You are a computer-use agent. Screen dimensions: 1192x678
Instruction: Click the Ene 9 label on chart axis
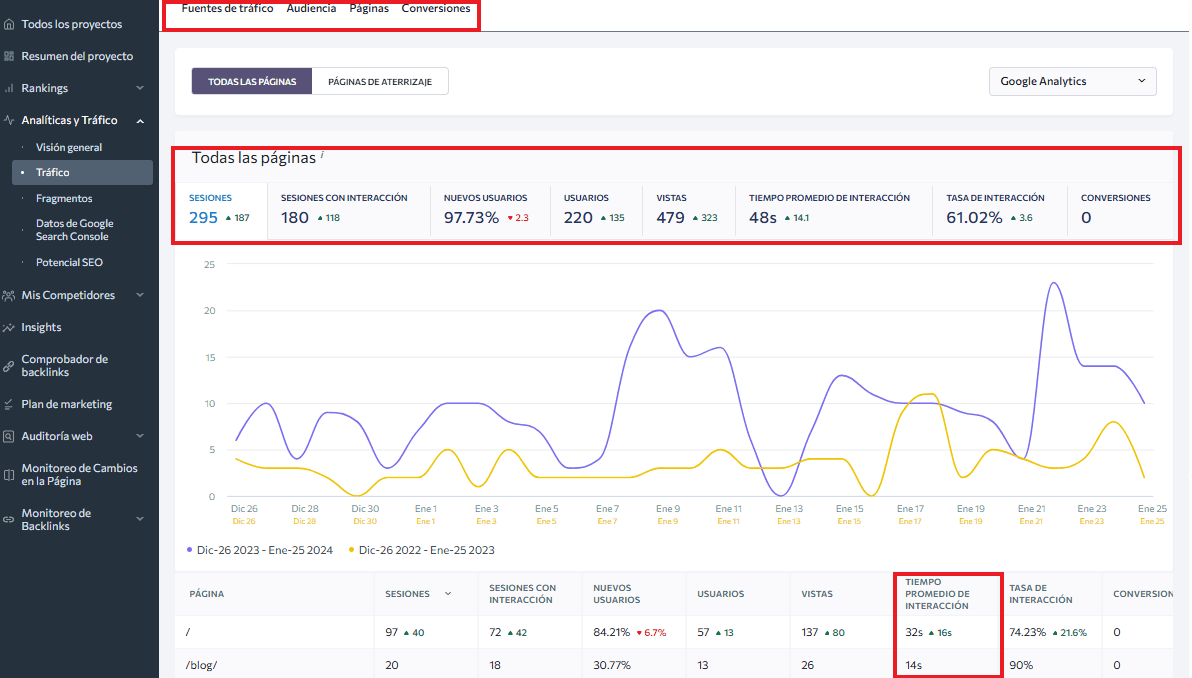tap(667, 508)
